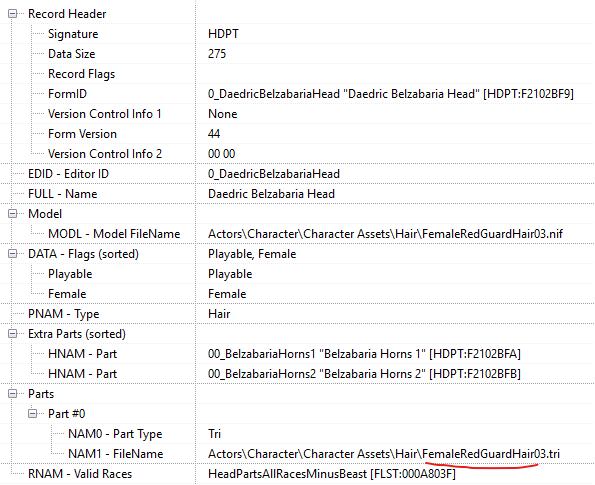Click the Belzabaria Horns 2 part value
Viewport: 595px width, 485px height.
(x=364, y=374)
